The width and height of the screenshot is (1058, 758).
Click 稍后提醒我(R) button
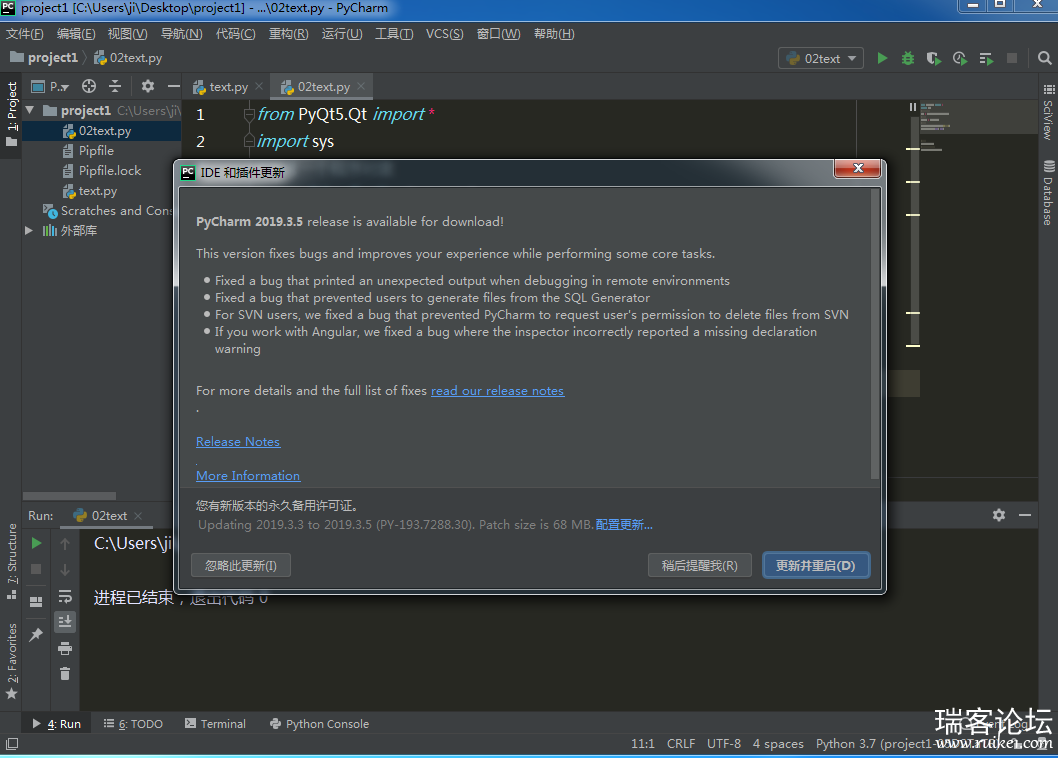[x=700, y=565]
